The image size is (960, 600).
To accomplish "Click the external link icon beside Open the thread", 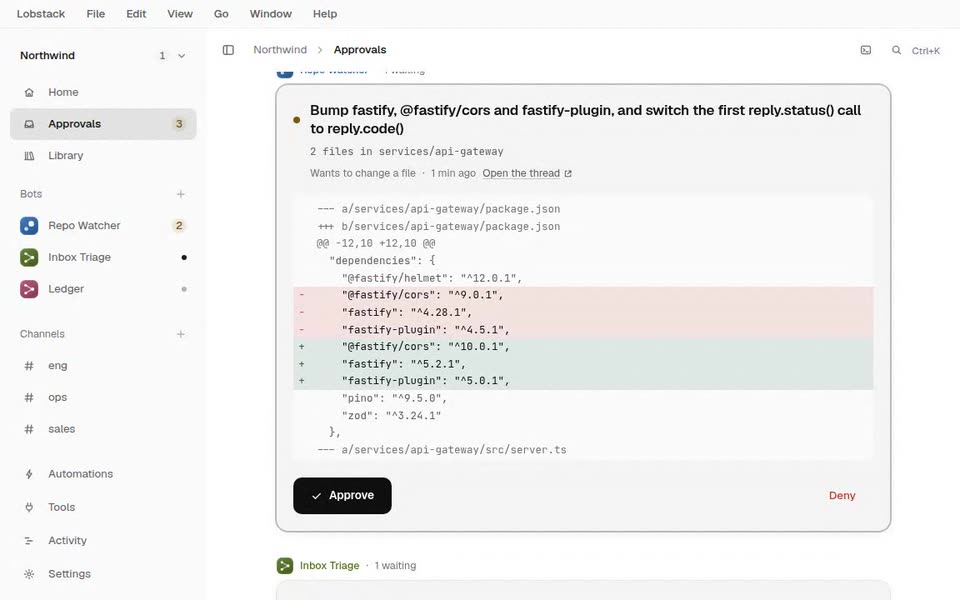I will [x=568, y=174].
